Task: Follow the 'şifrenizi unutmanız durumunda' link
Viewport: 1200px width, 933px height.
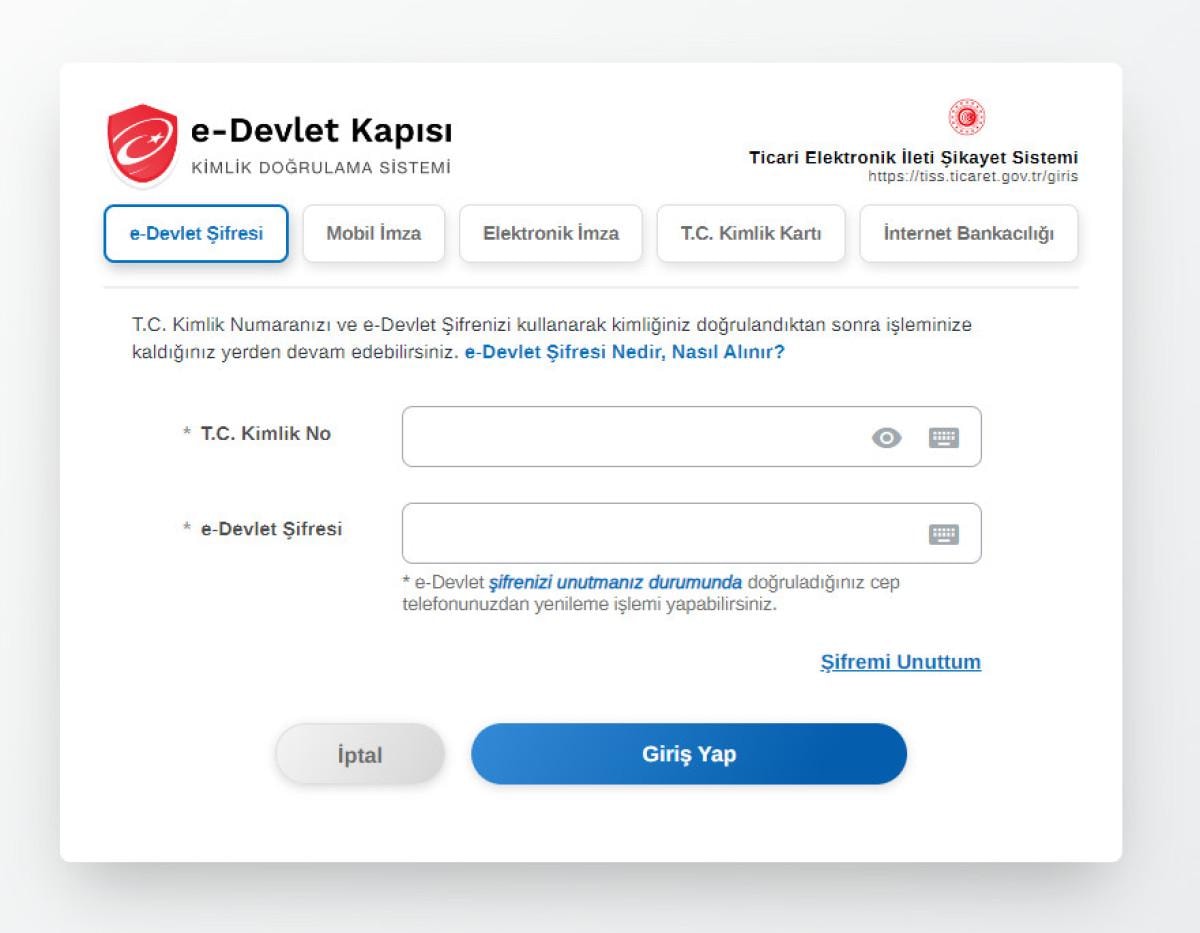Action: 615,582
